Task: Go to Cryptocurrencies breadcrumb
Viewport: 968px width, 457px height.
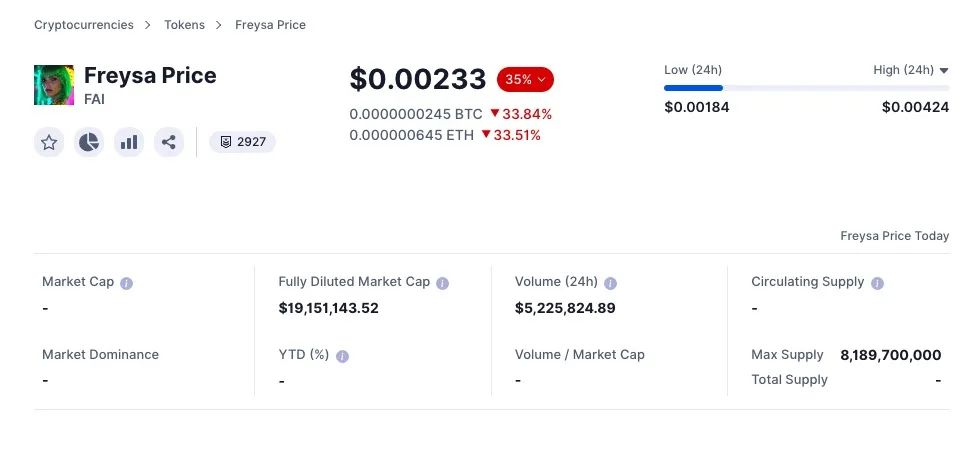Action: (x=82, y=24)
